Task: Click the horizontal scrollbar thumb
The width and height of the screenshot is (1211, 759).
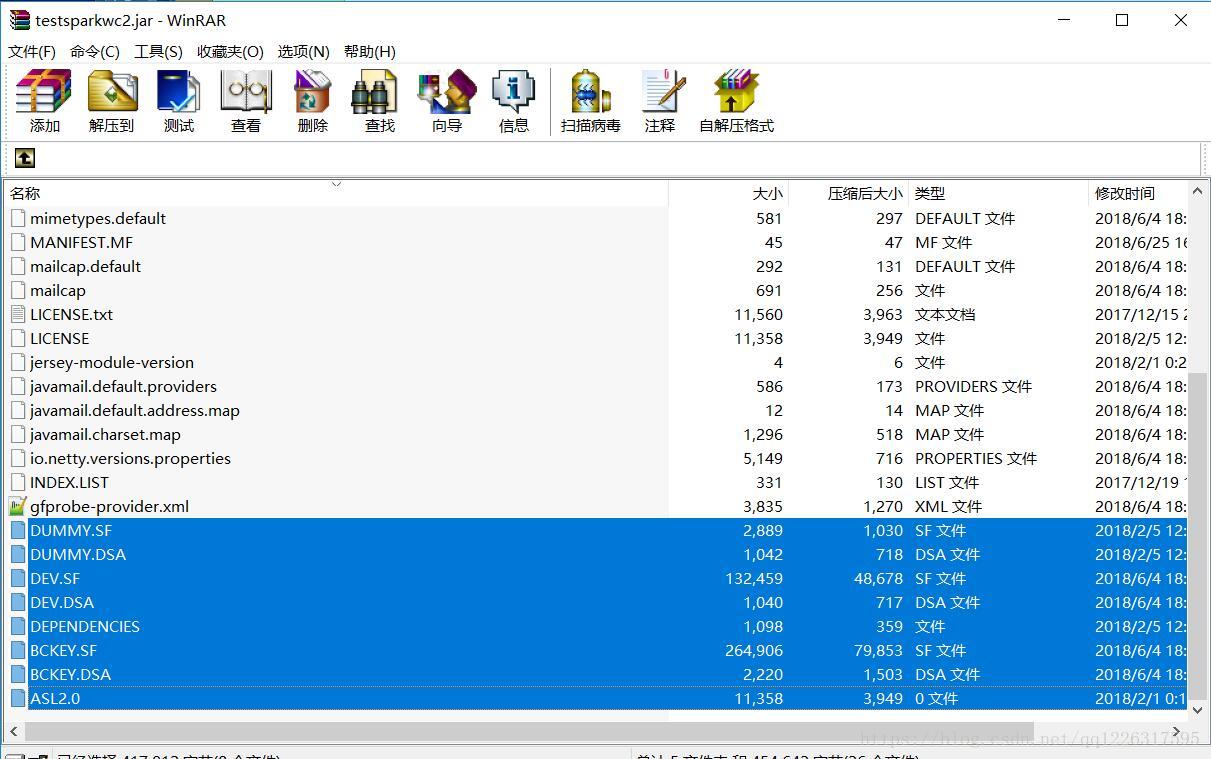Action: pyautogui.click(x=529, y=731)
